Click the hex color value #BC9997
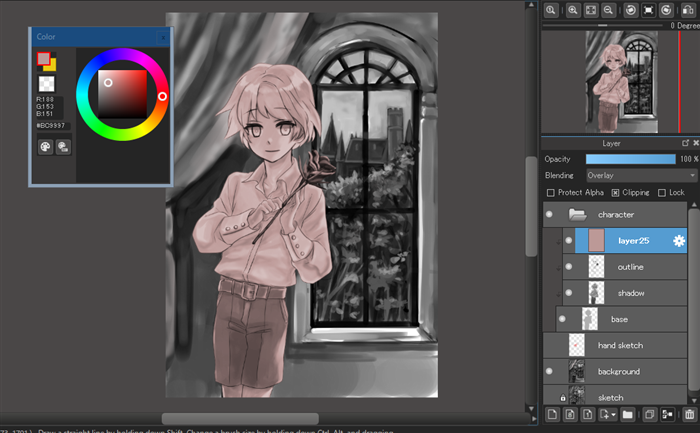Viewport: 700px width, 433px height. click(x=51, y=126)
